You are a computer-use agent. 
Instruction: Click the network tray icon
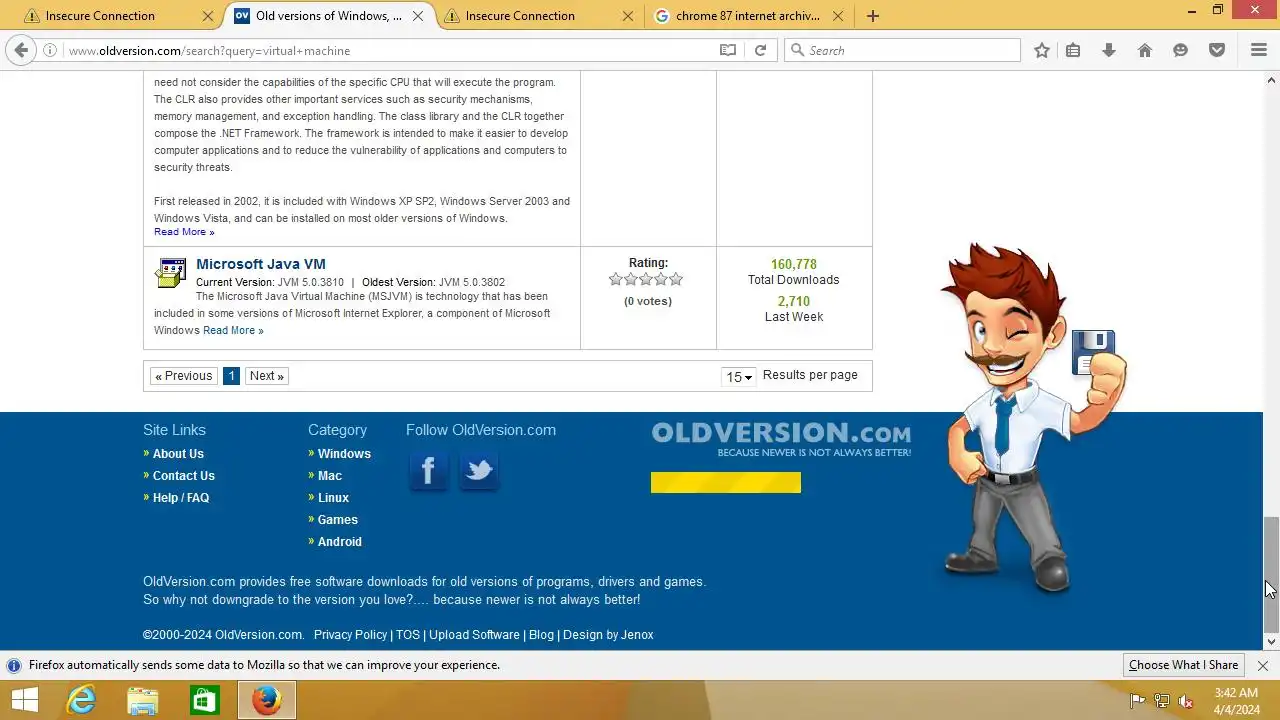coord(1161,701)
